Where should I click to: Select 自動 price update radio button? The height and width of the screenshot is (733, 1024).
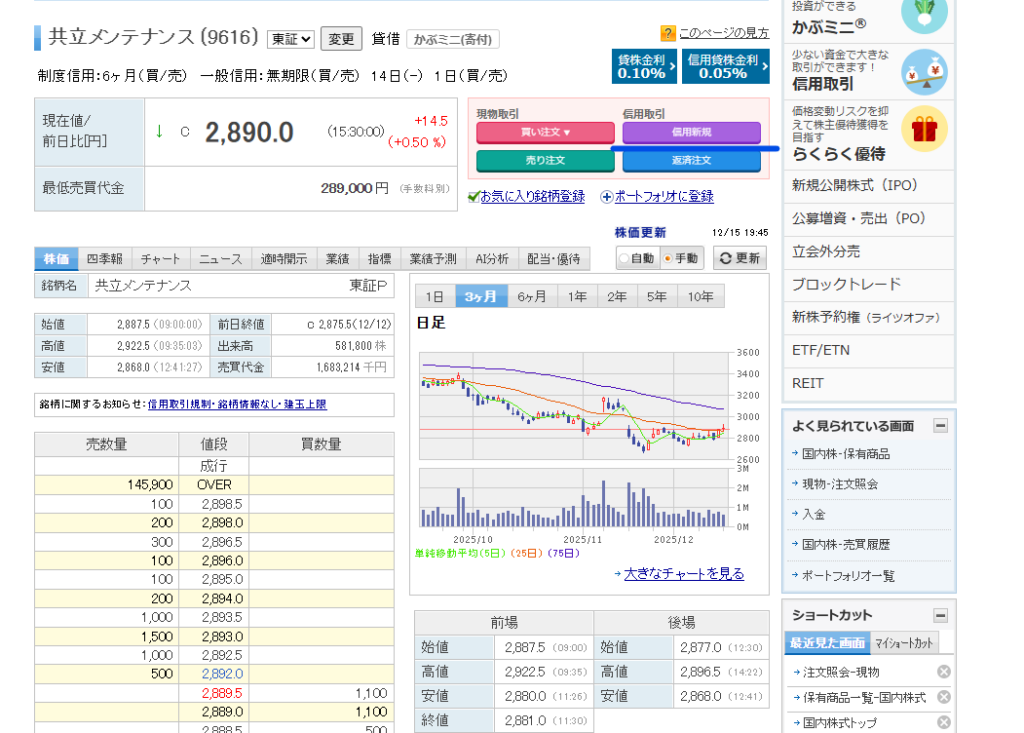(x=625, y=258)
